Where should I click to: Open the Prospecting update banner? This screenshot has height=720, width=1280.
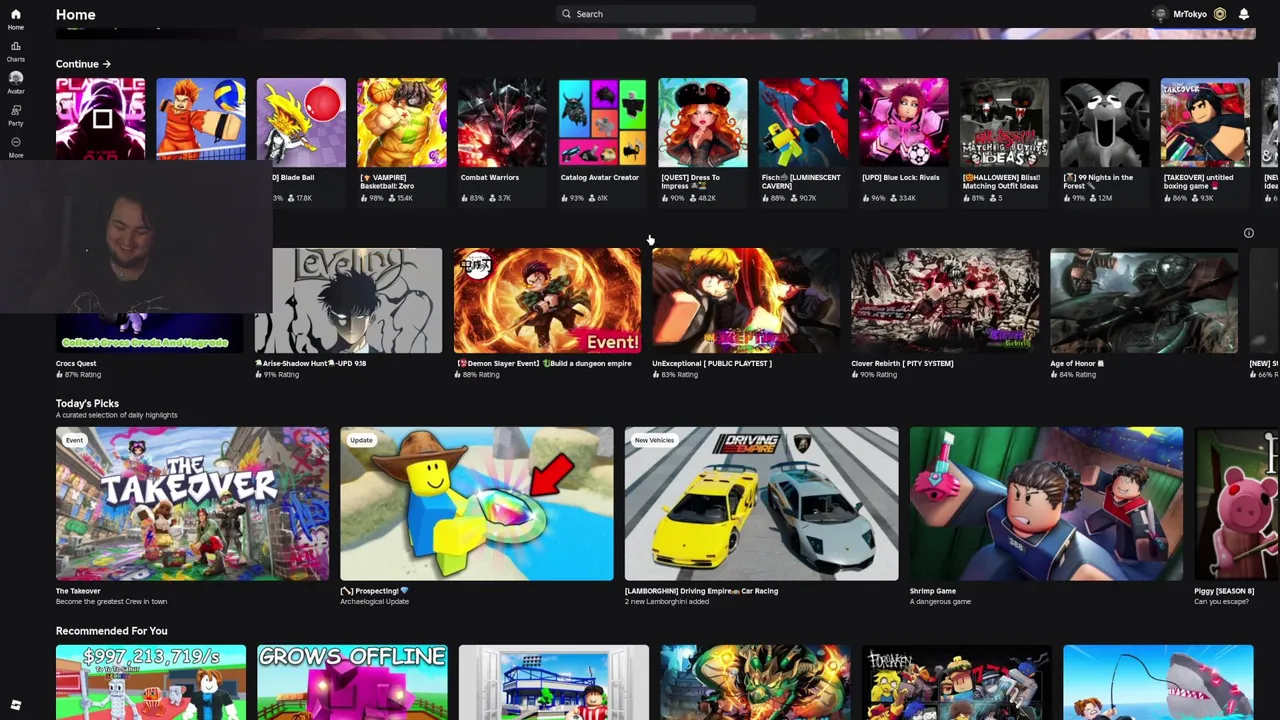click(x=477, y=504)
